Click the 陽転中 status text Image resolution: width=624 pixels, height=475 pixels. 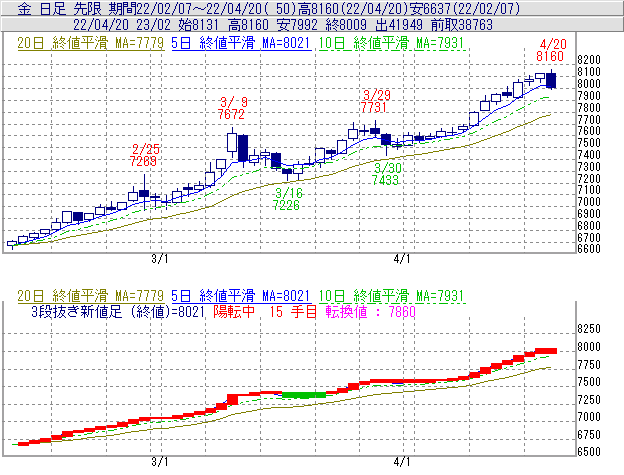234,311
